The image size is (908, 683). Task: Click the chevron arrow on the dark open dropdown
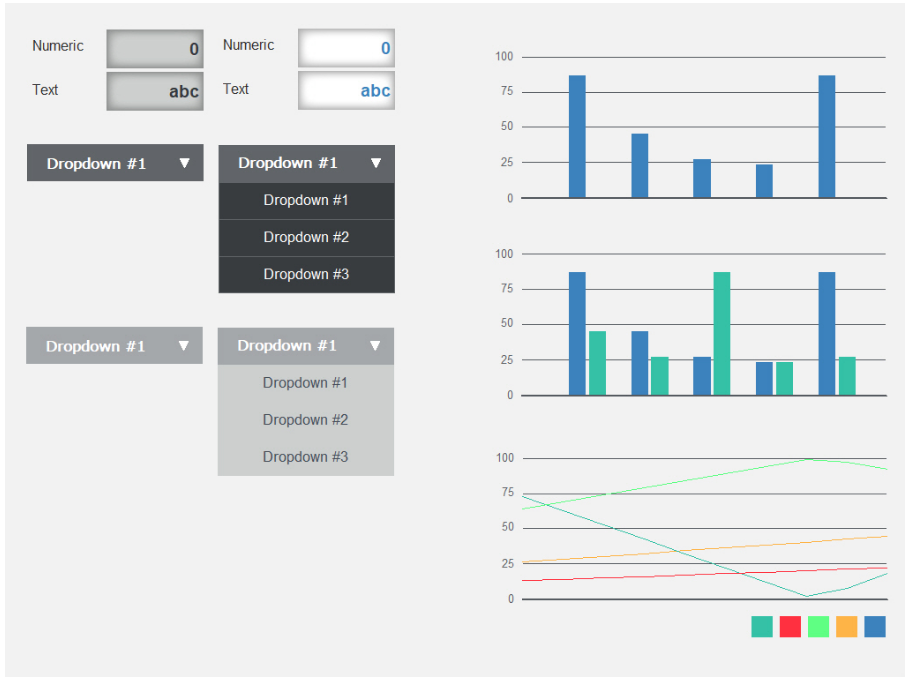click(376, 162)
